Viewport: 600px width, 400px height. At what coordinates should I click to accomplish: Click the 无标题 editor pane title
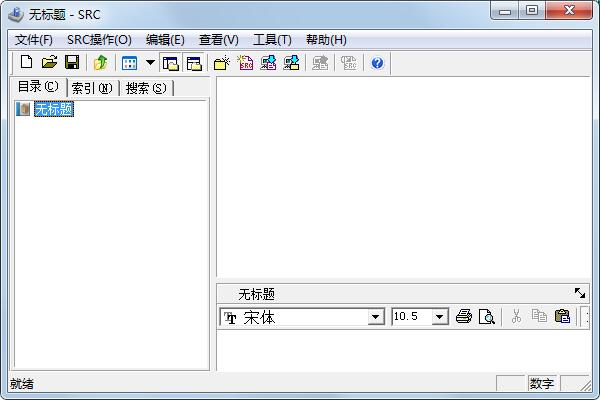click(256, 294)
